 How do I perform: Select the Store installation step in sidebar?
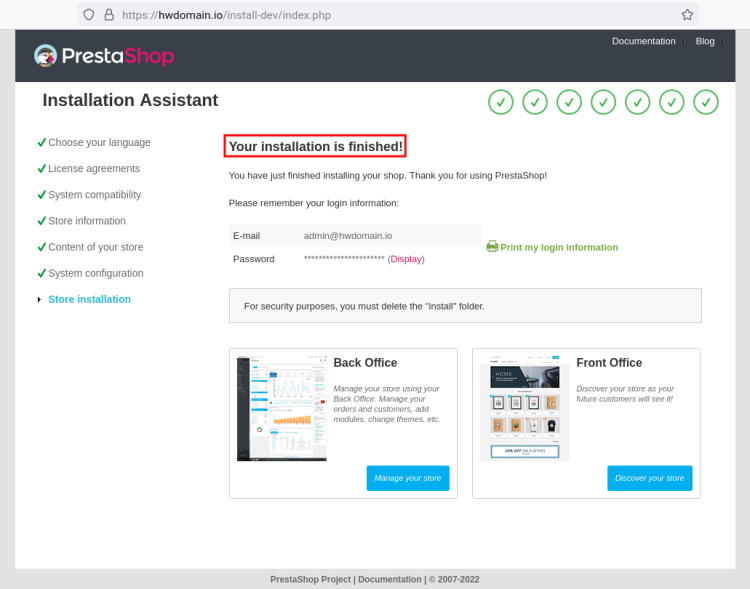[x=89, y=299]
